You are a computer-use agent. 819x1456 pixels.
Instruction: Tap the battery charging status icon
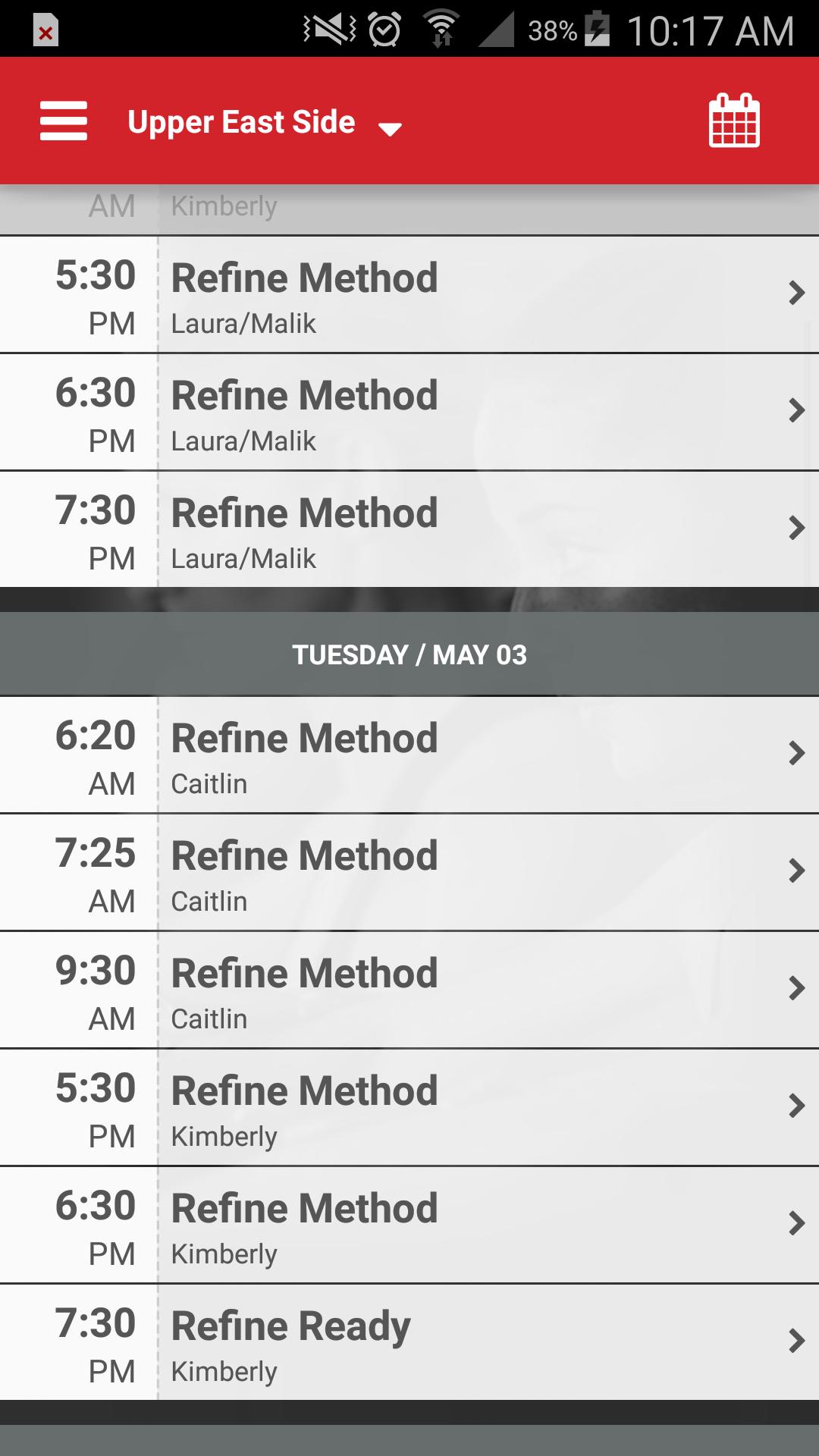(x=598, y=30)
